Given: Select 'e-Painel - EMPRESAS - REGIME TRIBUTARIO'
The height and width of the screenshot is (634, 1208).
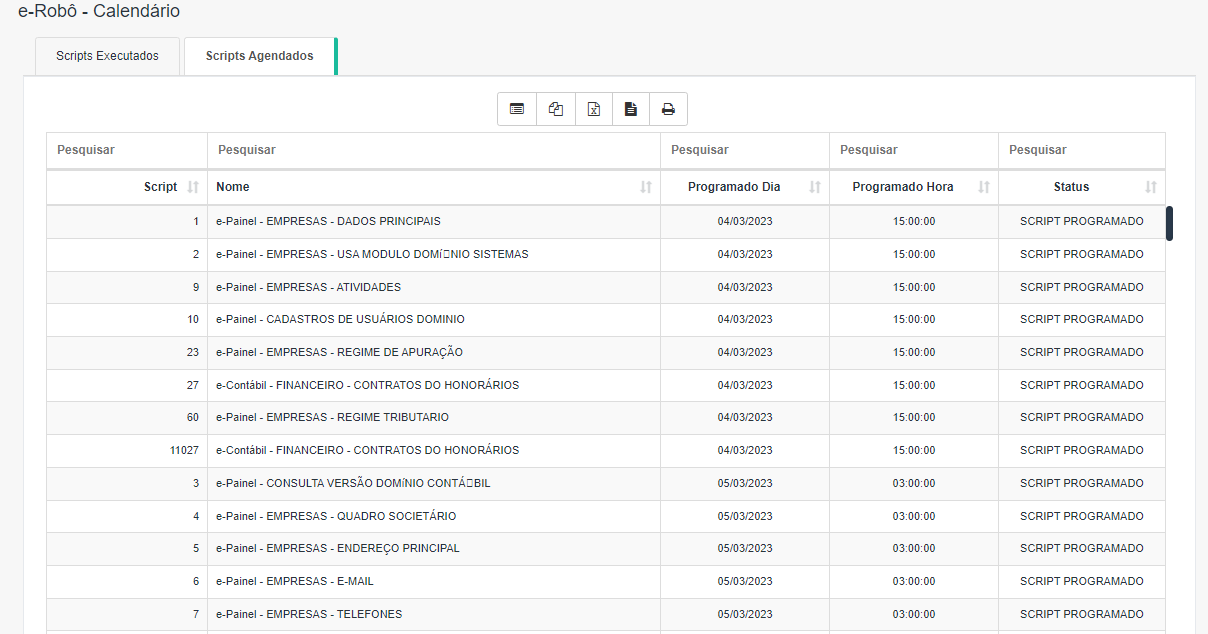Looking at the screenshot, I should click(x=332, y=417).
